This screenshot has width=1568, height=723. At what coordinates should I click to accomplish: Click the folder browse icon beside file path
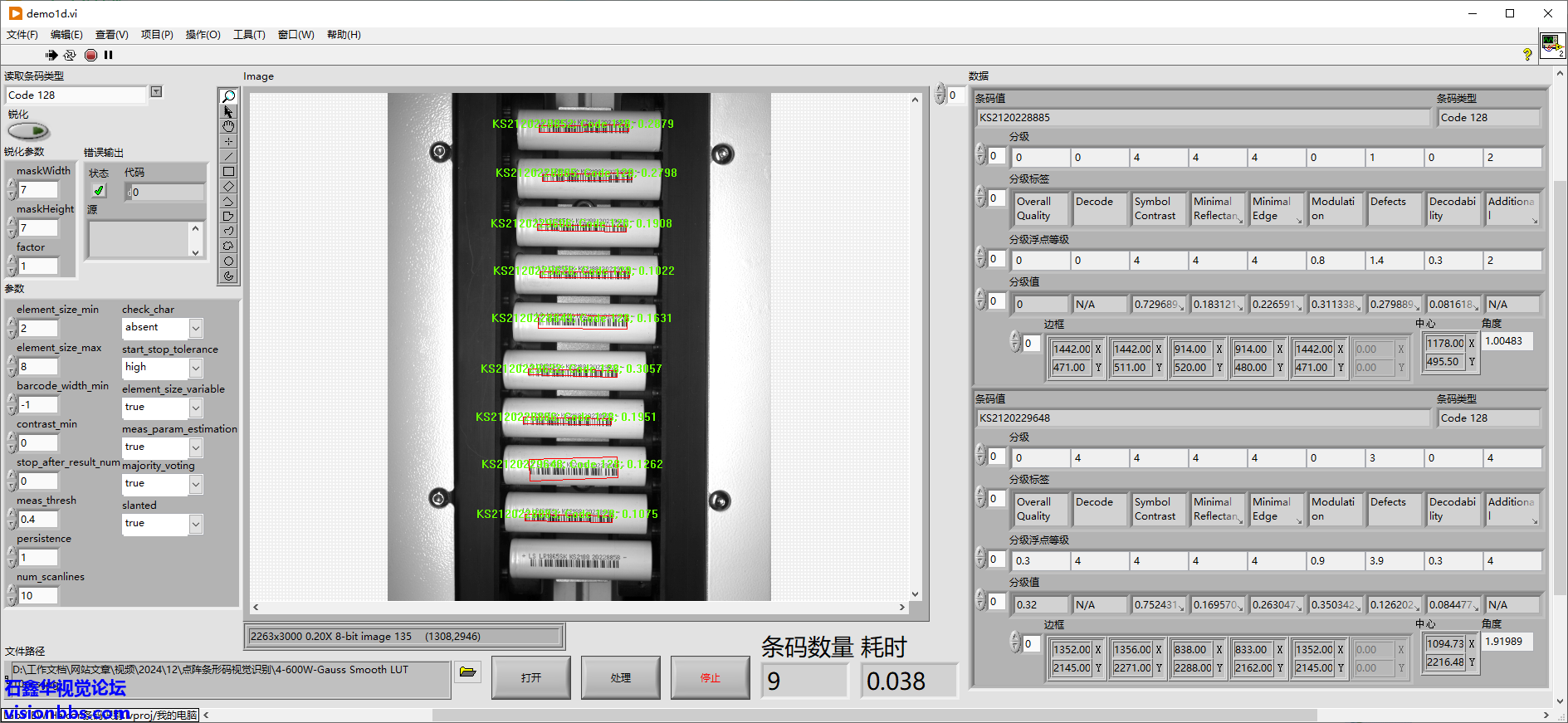[468, 672]
